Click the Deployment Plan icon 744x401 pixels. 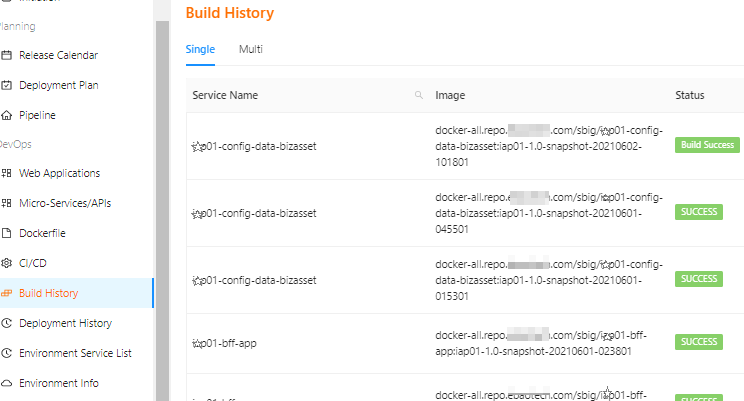[7, 85]
